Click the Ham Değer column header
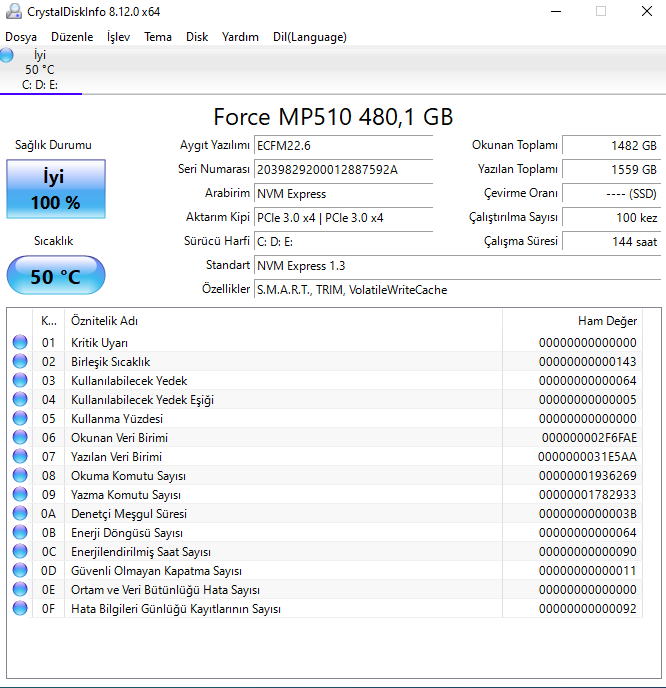This screenshot has height=688, width=666. click(x=572, y=321)
